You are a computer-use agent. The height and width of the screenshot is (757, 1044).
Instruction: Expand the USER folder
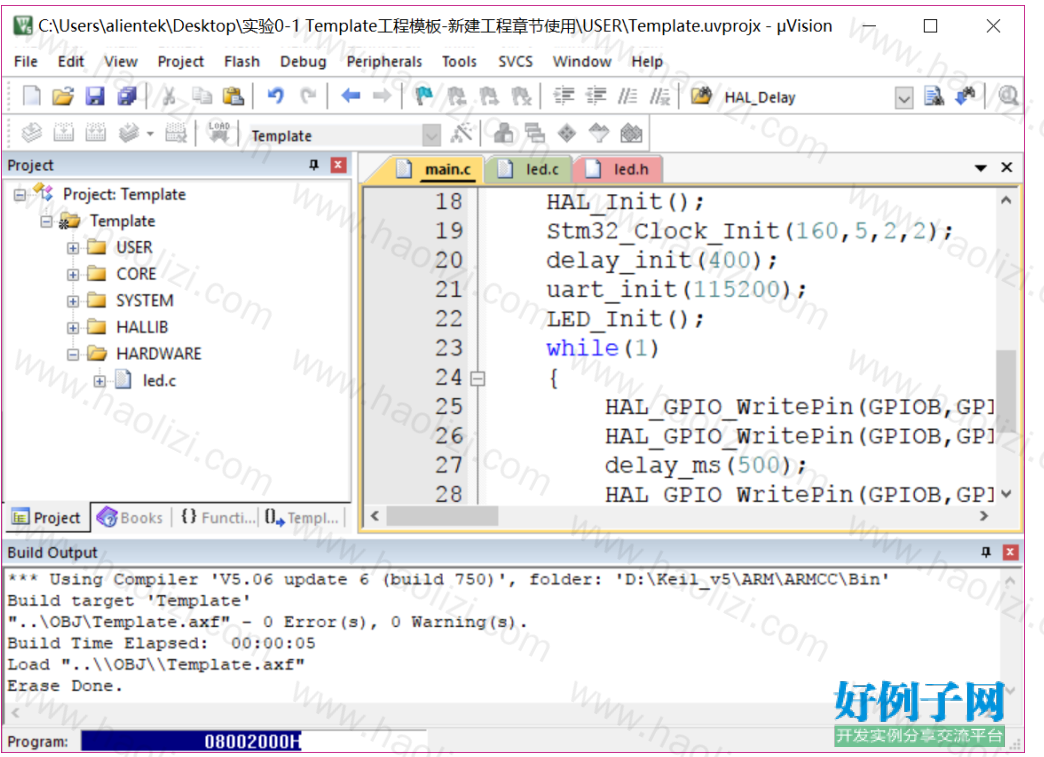73,248
